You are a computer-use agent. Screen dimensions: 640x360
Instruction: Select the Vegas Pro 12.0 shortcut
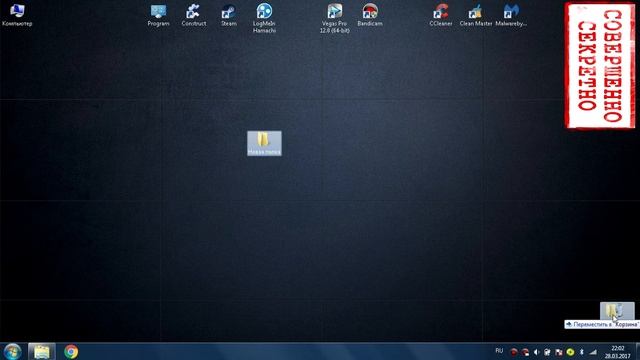[335, 18]
